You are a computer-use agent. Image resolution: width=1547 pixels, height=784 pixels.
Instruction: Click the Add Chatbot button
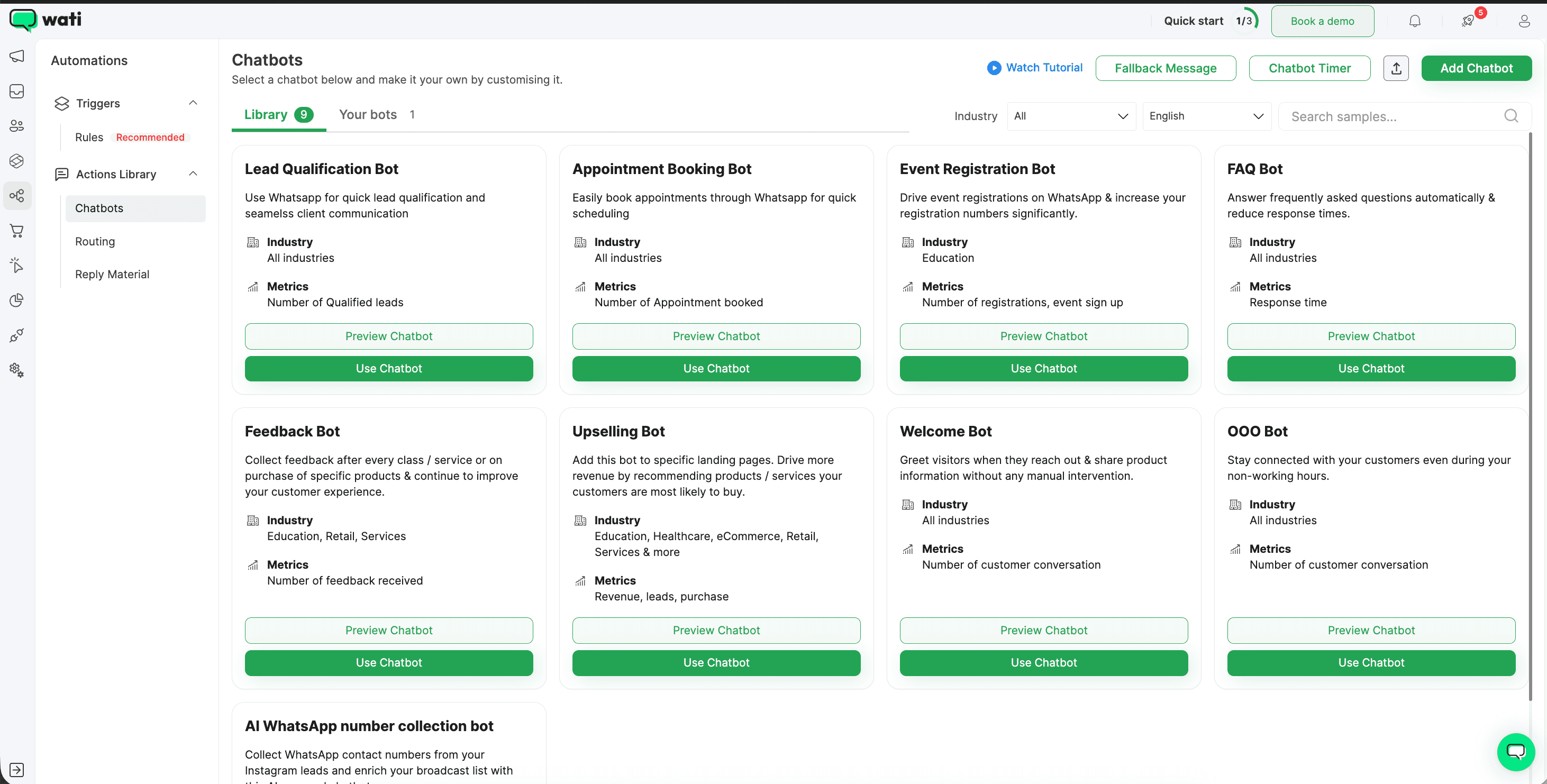coord(1476,68)
